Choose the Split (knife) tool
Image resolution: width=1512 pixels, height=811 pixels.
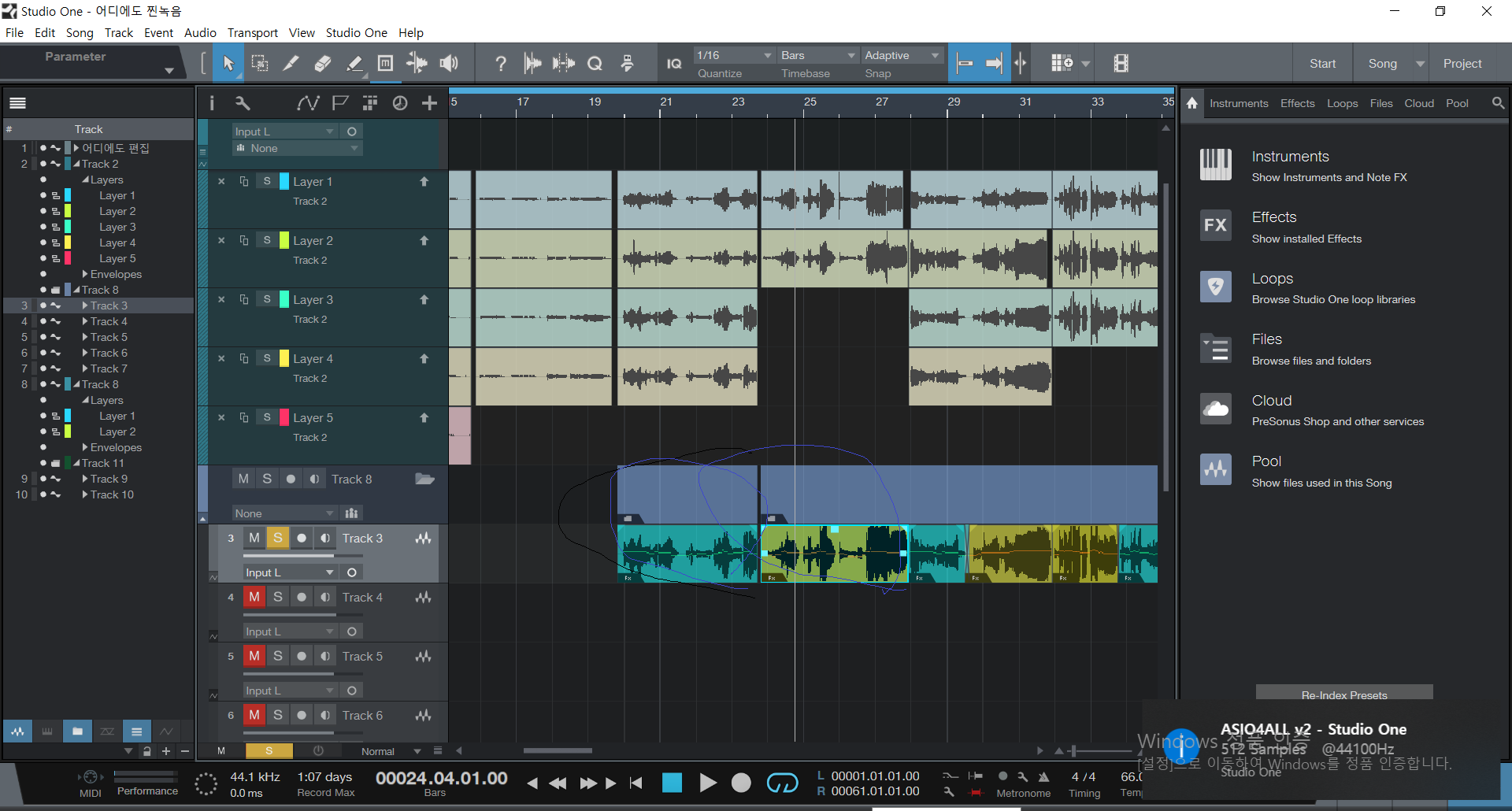pyautogui.click(x=291, y=64)
